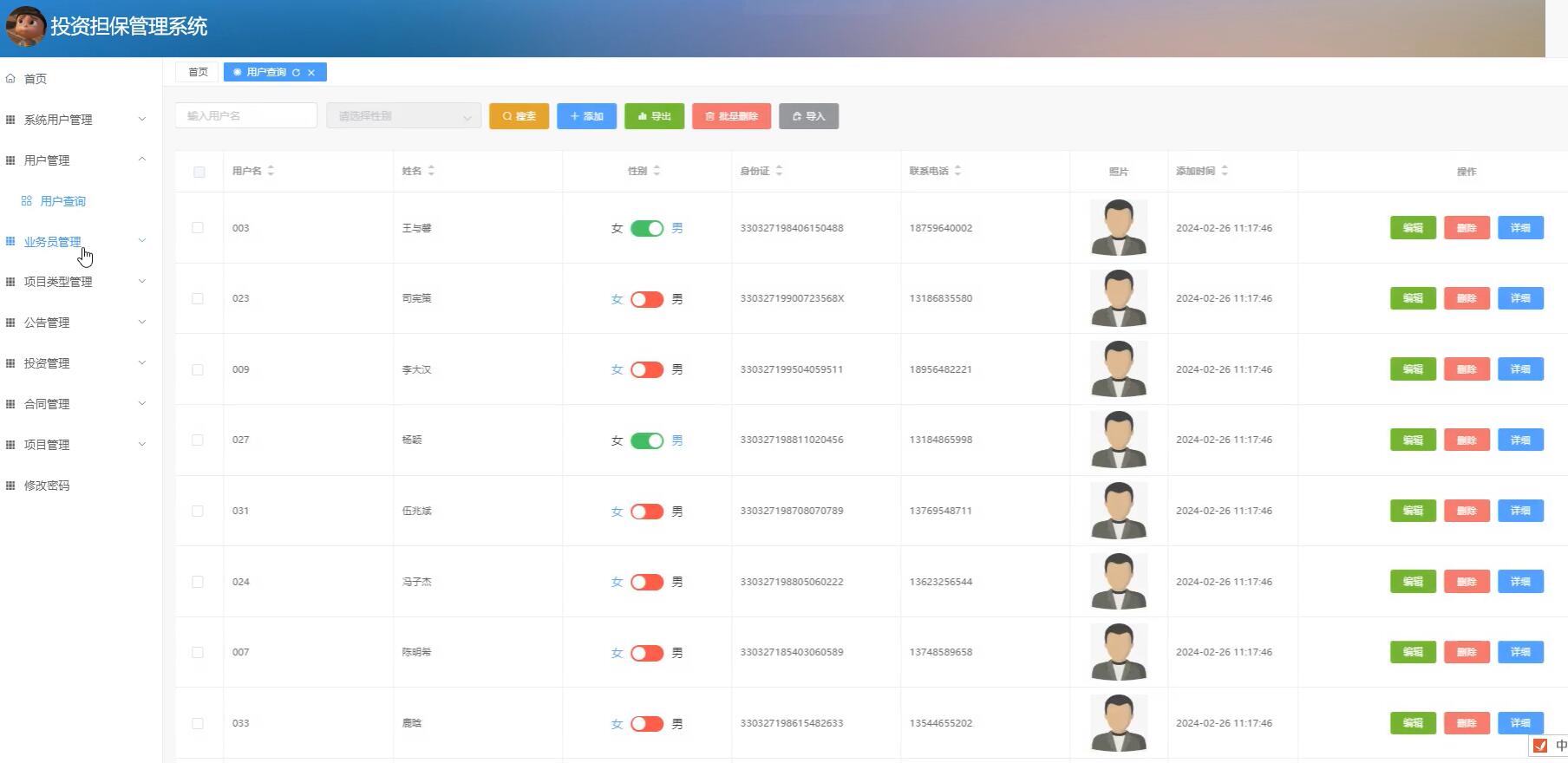
Task: Toggle gender switch for user 009 李大汉
Action: 647,369
